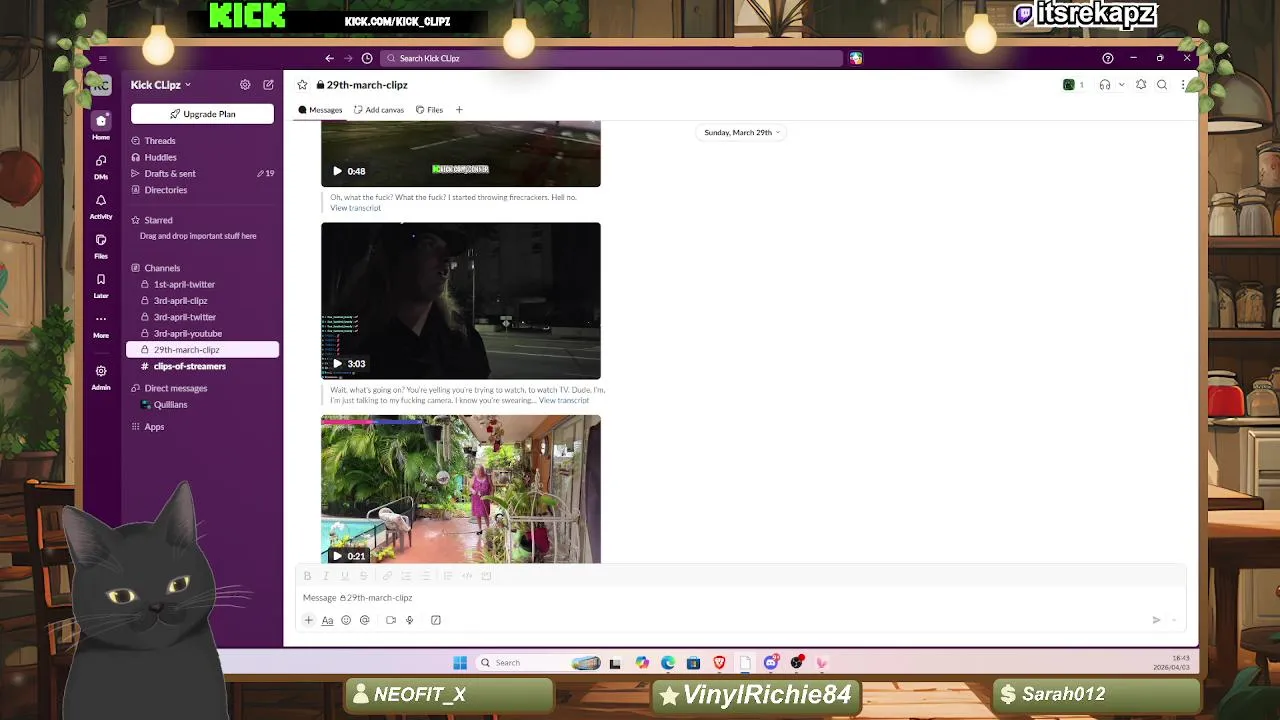Open the More sidebar menu
Viewport: 1280px width, 720px height.
(101, 325)
